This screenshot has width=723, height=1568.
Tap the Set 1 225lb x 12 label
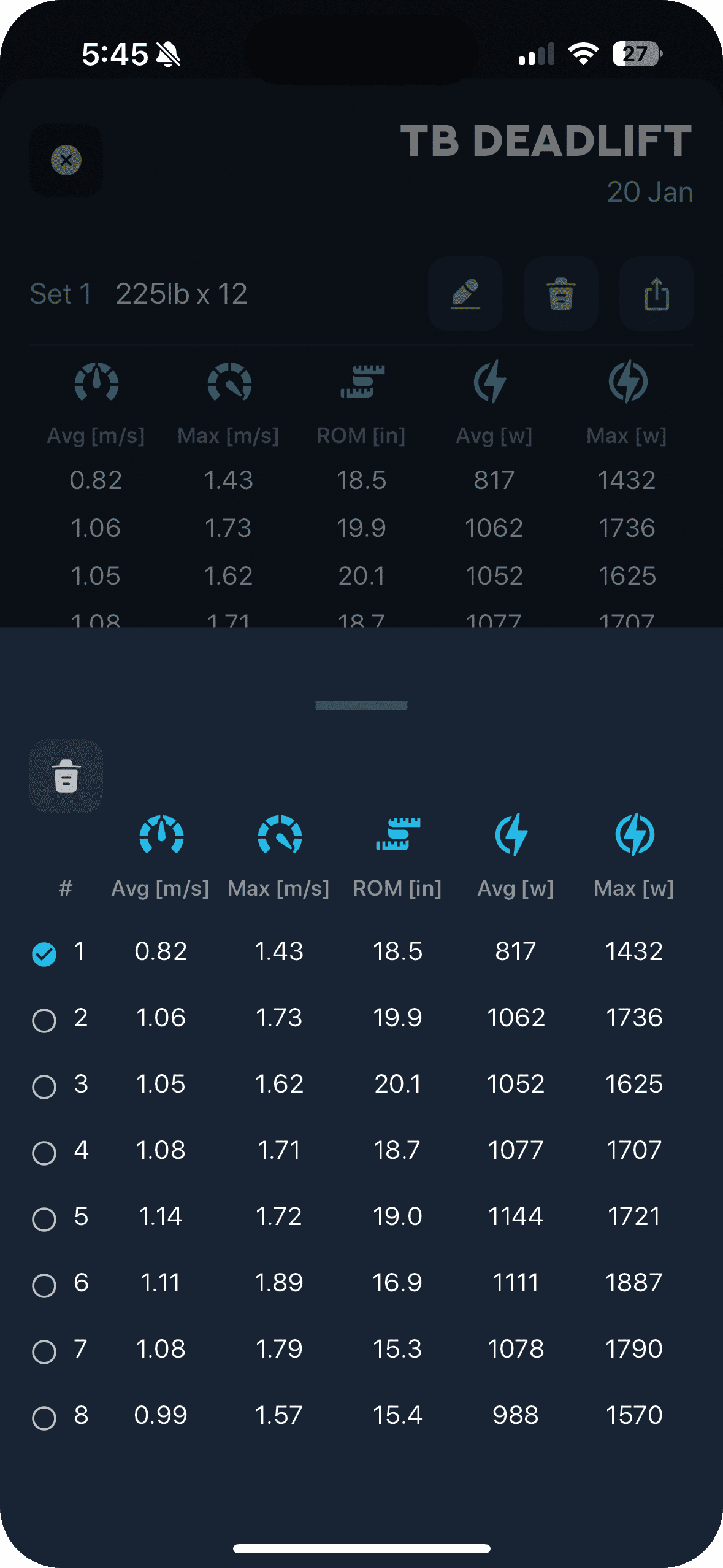[139, 294]
